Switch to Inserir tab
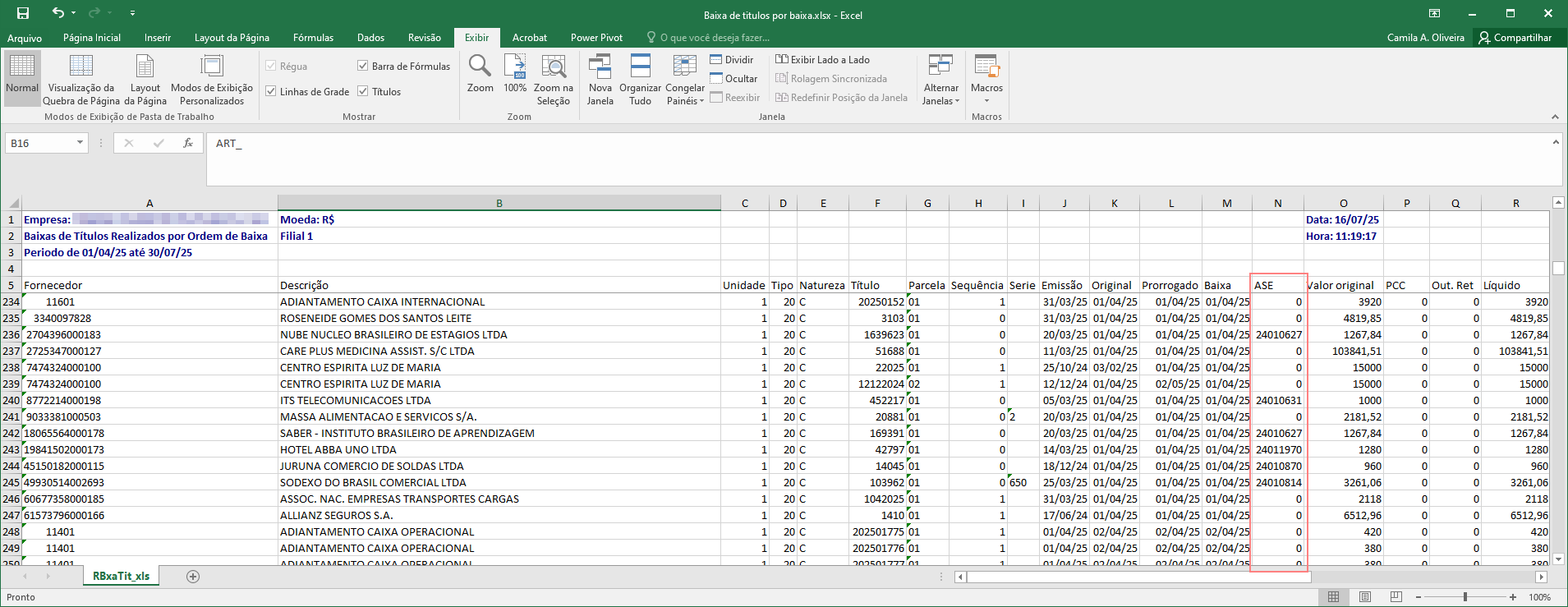 tap(158, 38)
